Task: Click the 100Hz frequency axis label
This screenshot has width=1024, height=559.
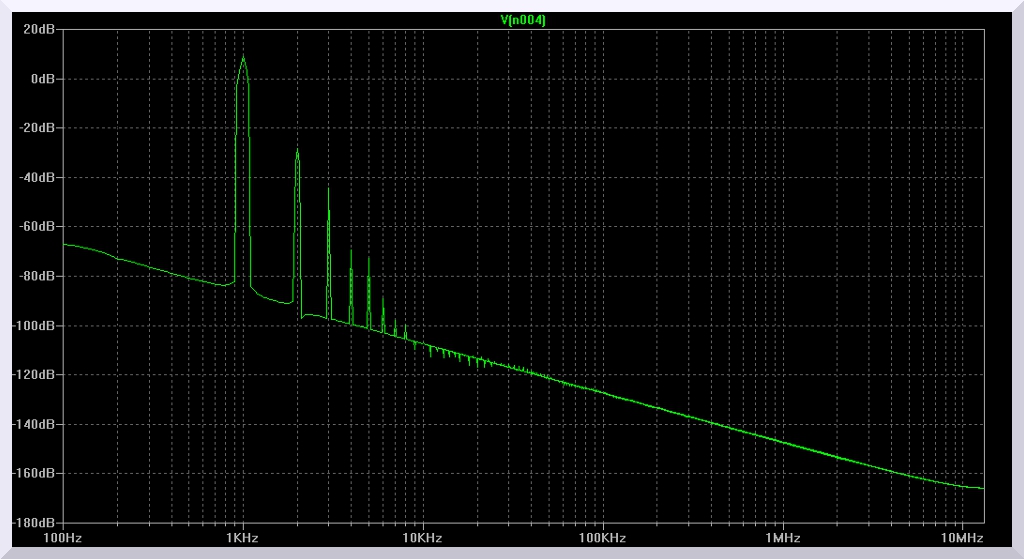Action: (x=63, y=538)
